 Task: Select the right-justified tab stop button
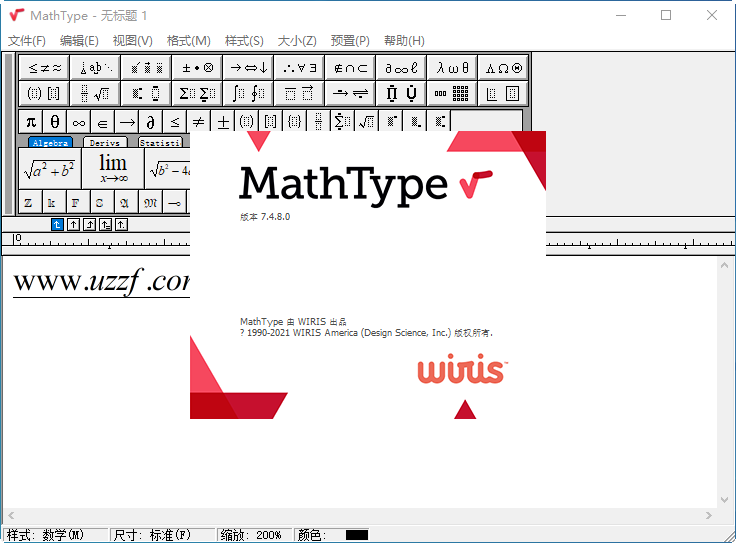(x=89, y=225)
